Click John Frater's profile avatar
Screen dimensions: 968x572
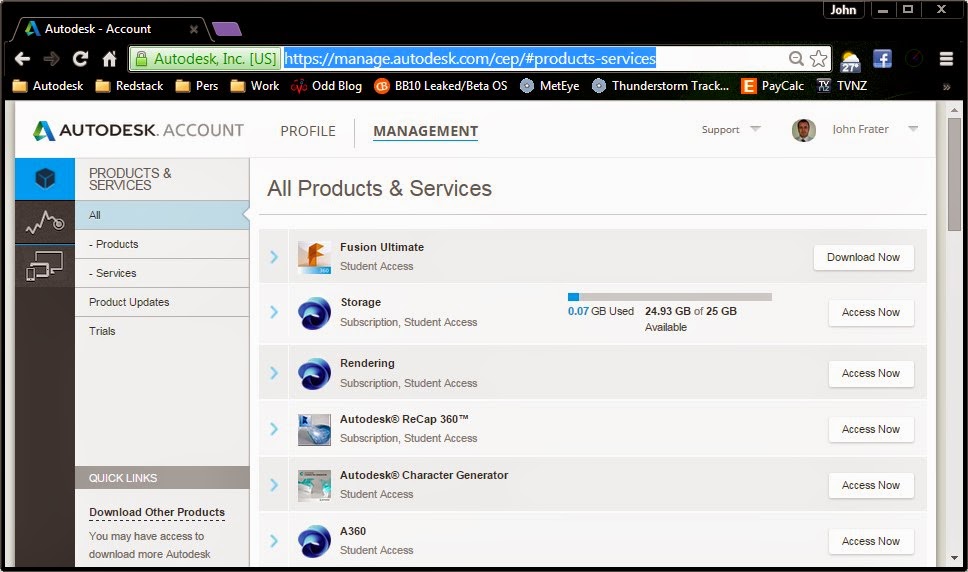[804, 130]
